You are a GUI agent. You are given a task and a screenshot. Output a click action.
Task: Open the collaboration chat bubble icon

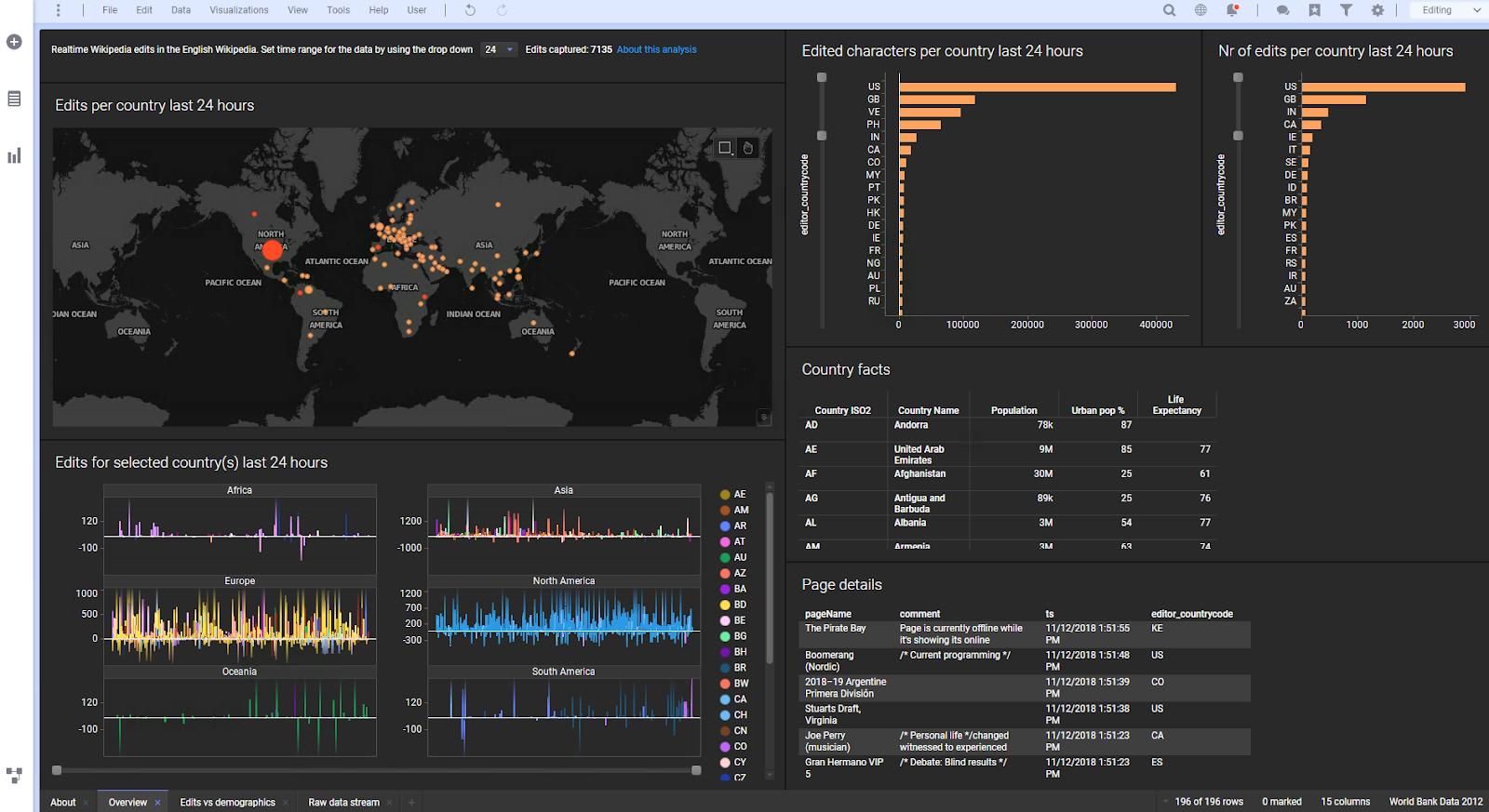1282,10
